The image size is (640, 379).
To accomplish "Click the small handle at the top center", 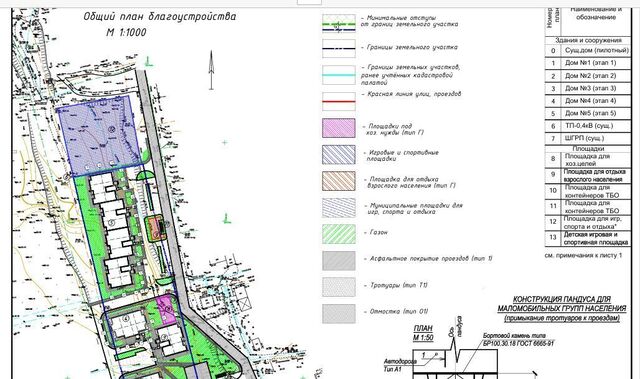I will [x=309, y=2].
